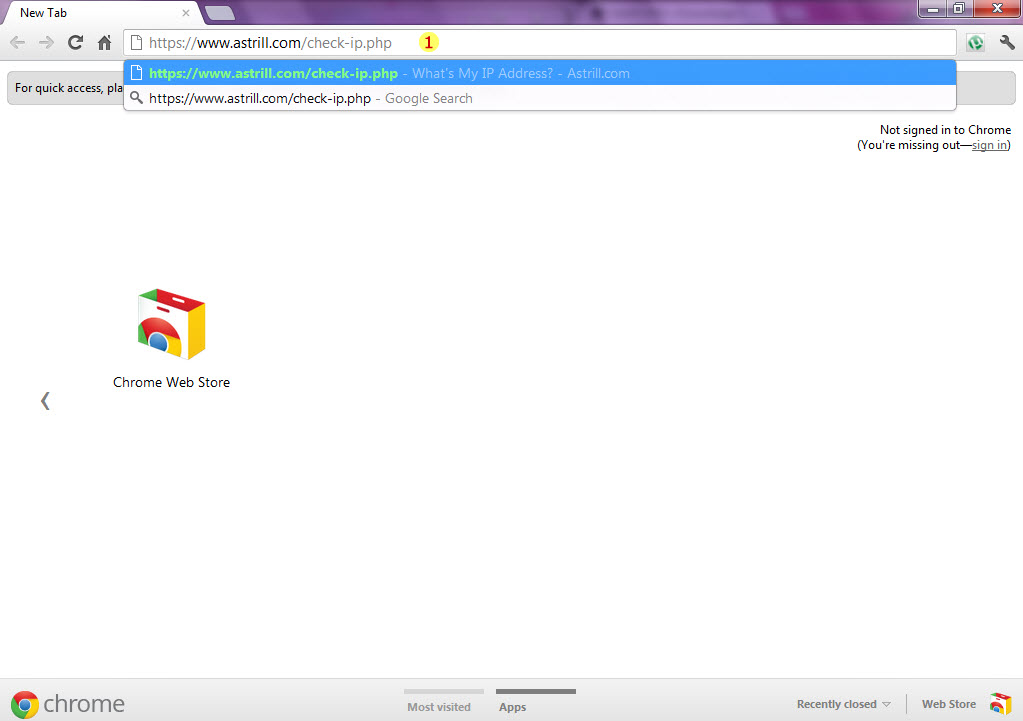This screenshot has width=1023, height=721.
Task: Click the page icon inside address bar
Action: [x=136, y=43]
